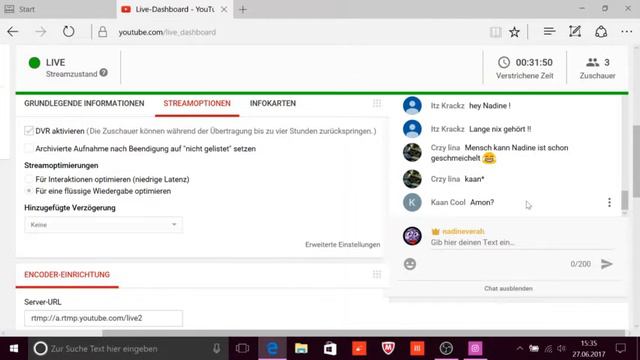Click the browser address bar URL
Viewport: 640px width, 360px height.
click(x=167, y=32)
